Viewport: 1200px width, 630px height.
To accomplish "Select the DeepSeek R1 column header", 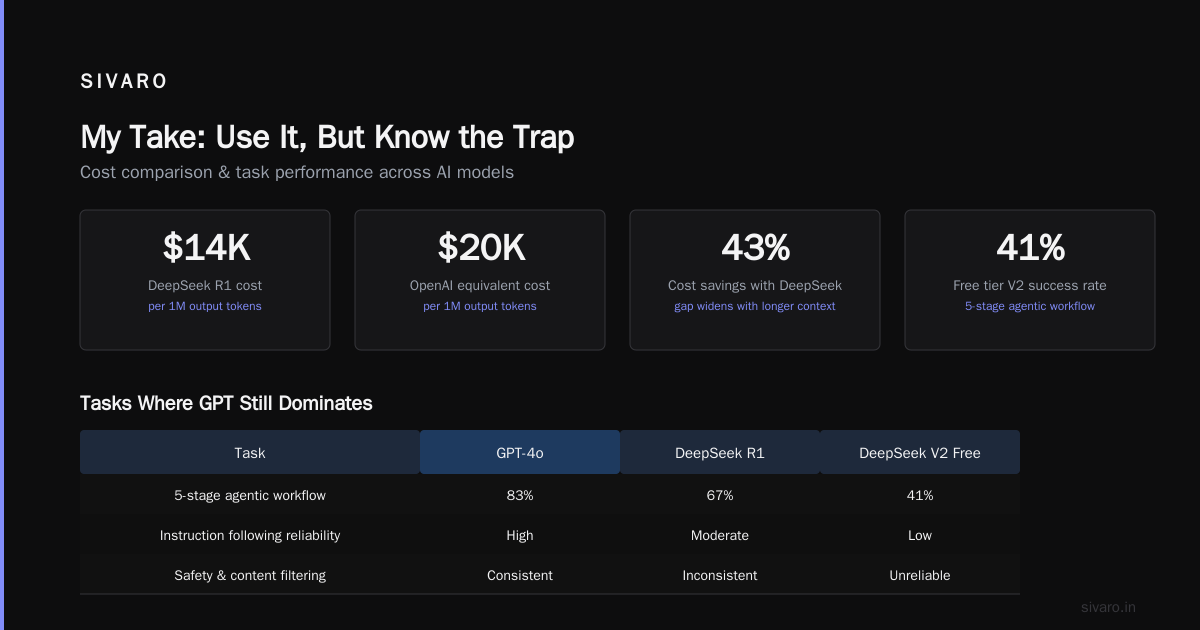I will tap(720, 452).
